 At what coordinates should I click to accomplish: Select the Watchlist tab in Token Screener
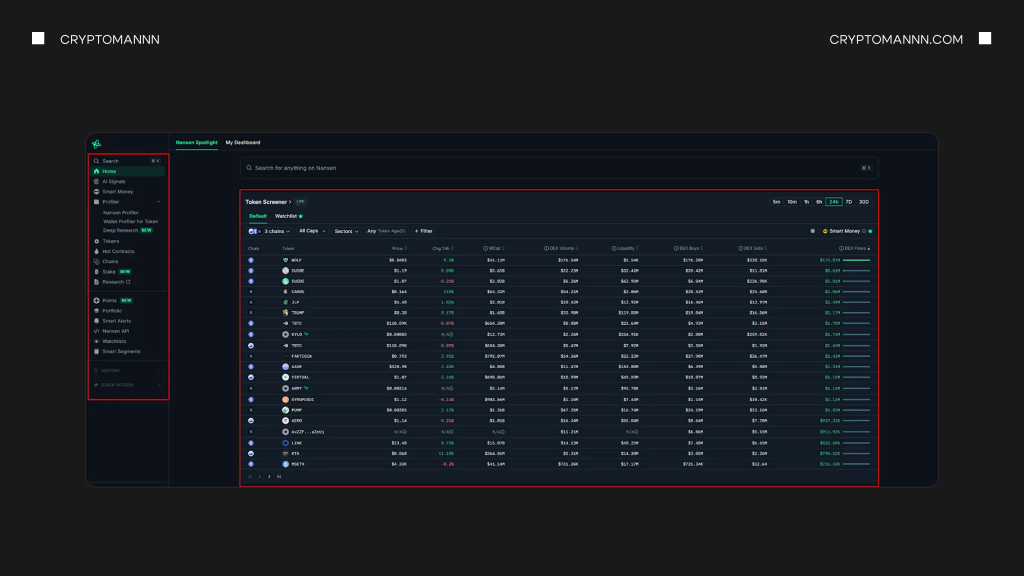[x=287, y=216]
